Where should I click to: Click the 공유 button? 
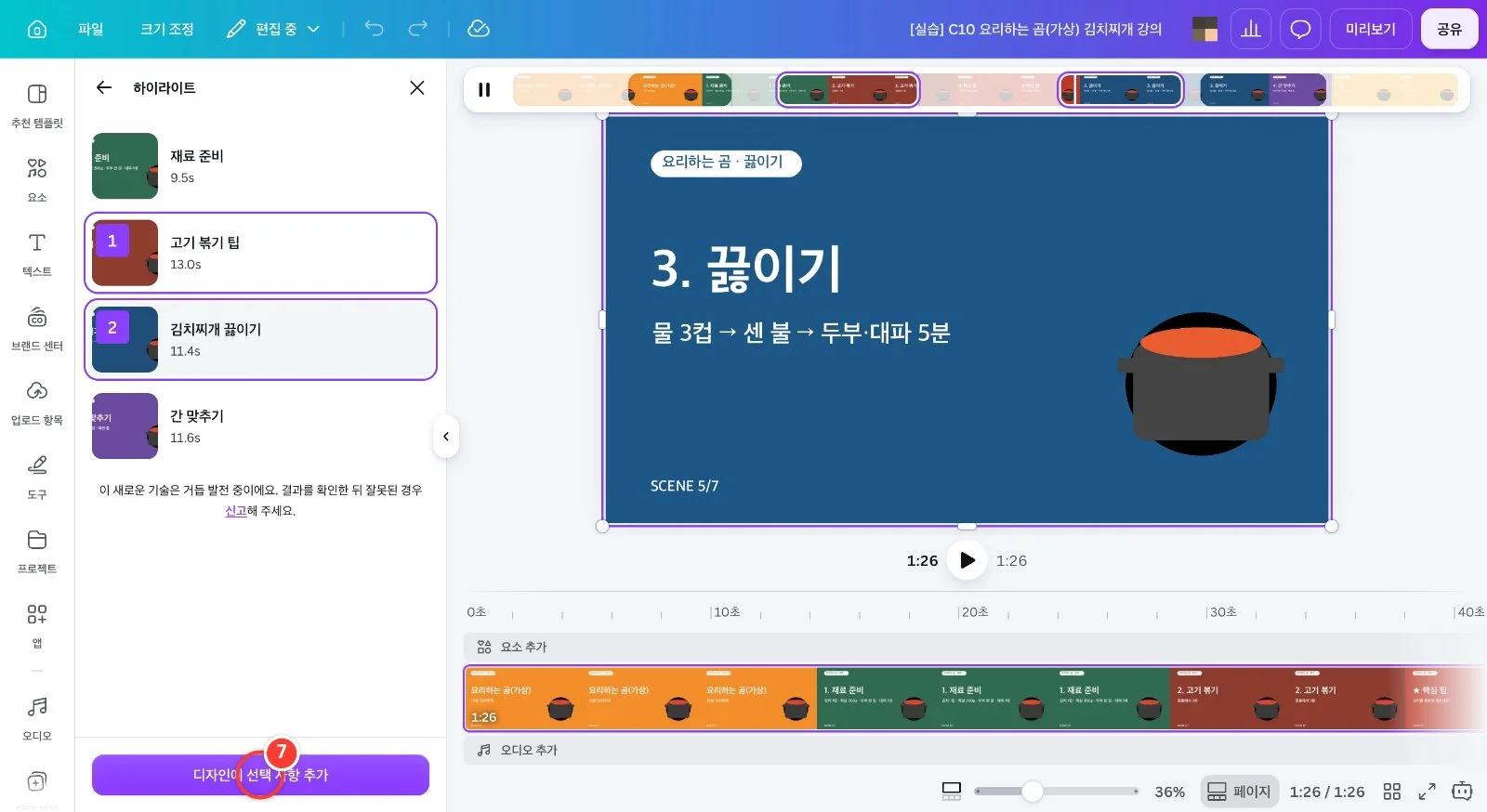coord(1449,29)
